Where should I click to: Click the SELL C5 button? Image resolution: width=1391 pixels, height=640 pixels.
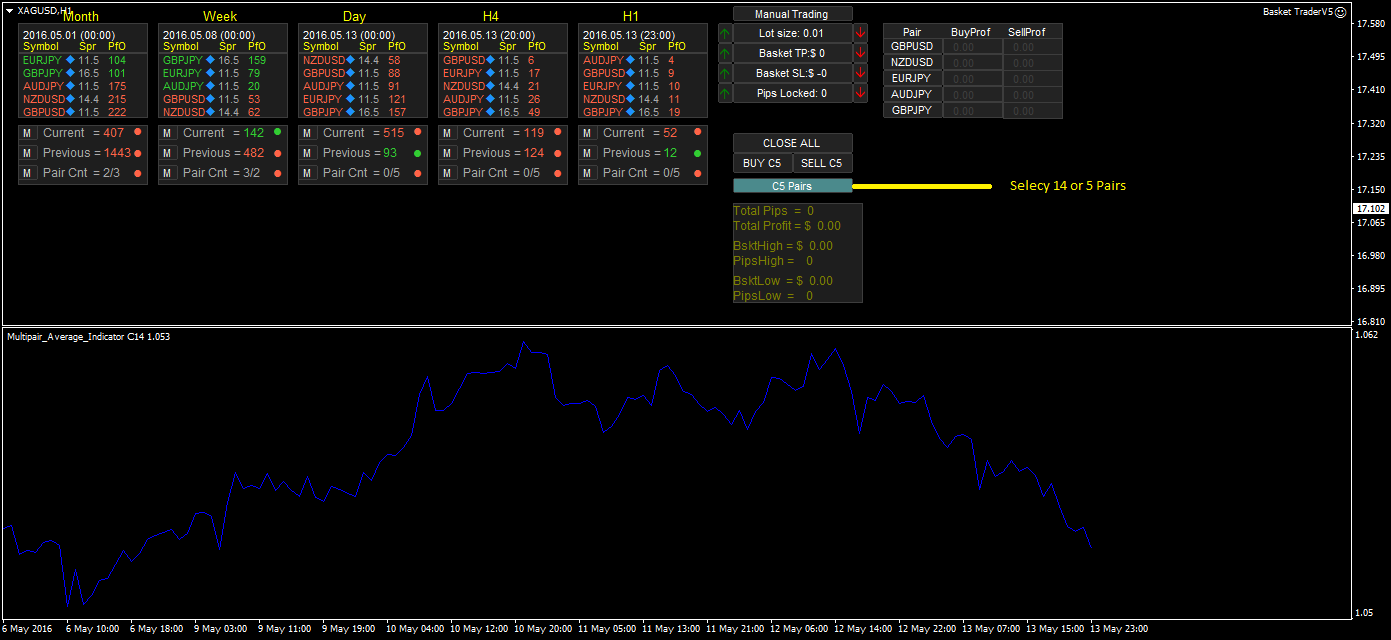(822, 163)
